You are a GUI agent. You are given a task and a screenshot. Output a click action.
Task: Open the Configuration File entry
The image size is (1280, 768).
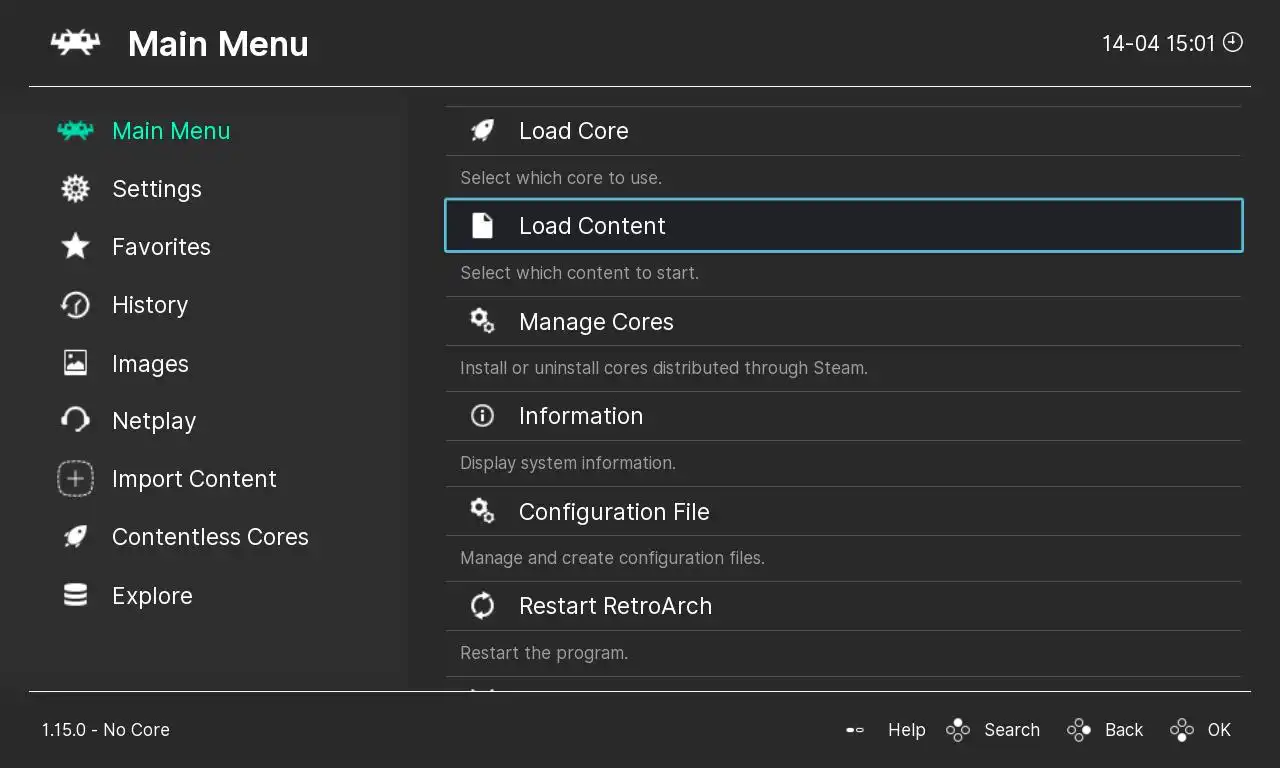(613, 512)
